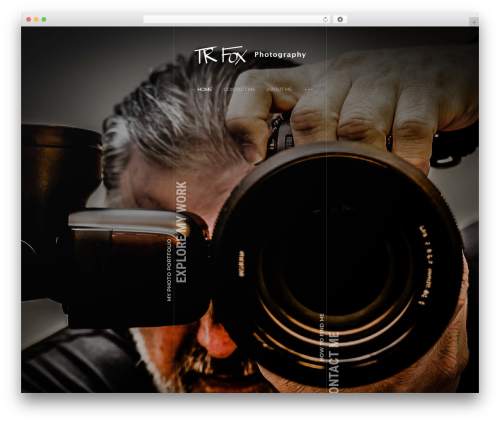
Task: Click the vertical Contact Me panel heading
Action: [334, 361]
